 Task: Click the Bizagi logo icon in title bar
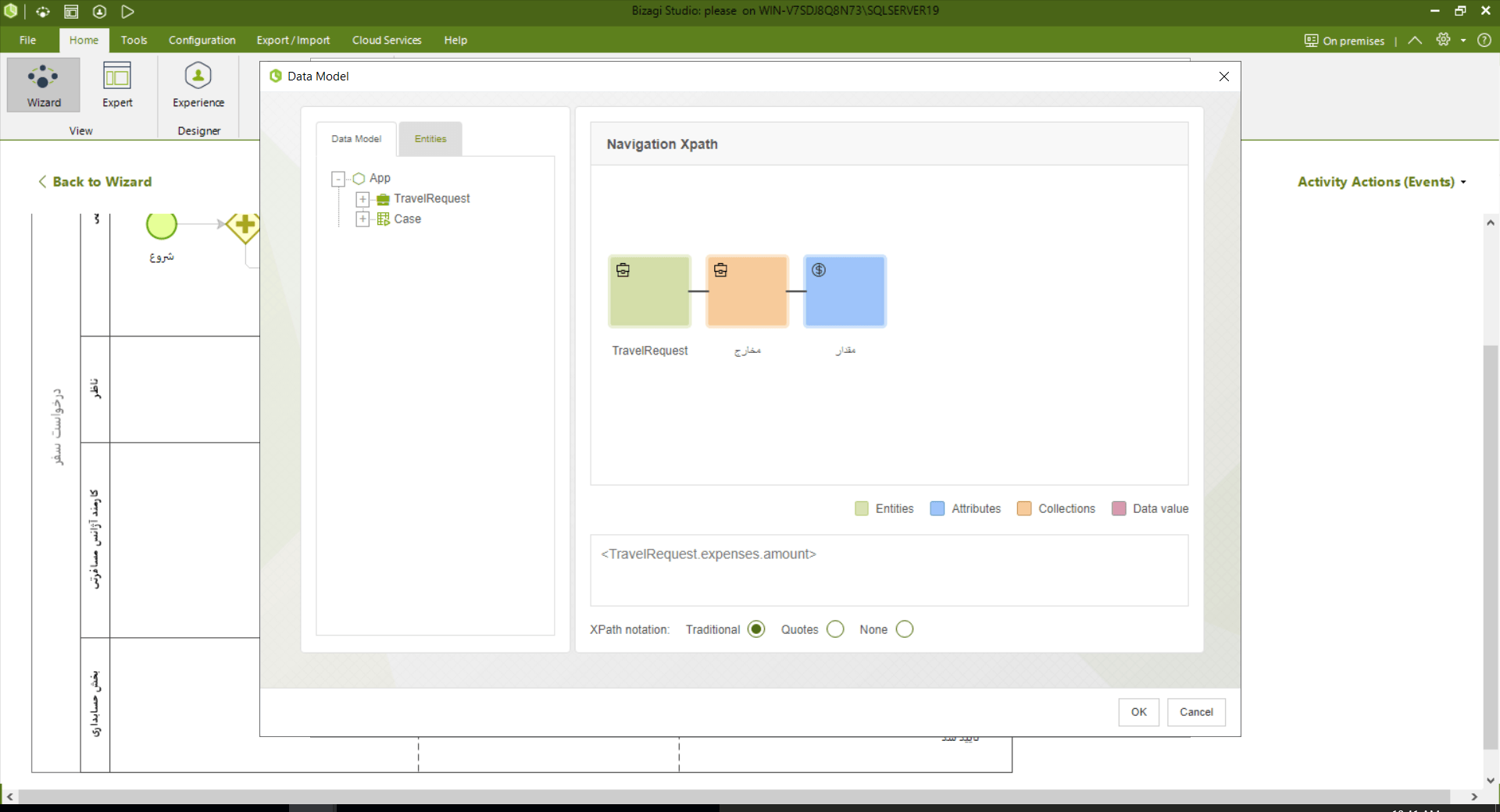[x=11, y=11]
